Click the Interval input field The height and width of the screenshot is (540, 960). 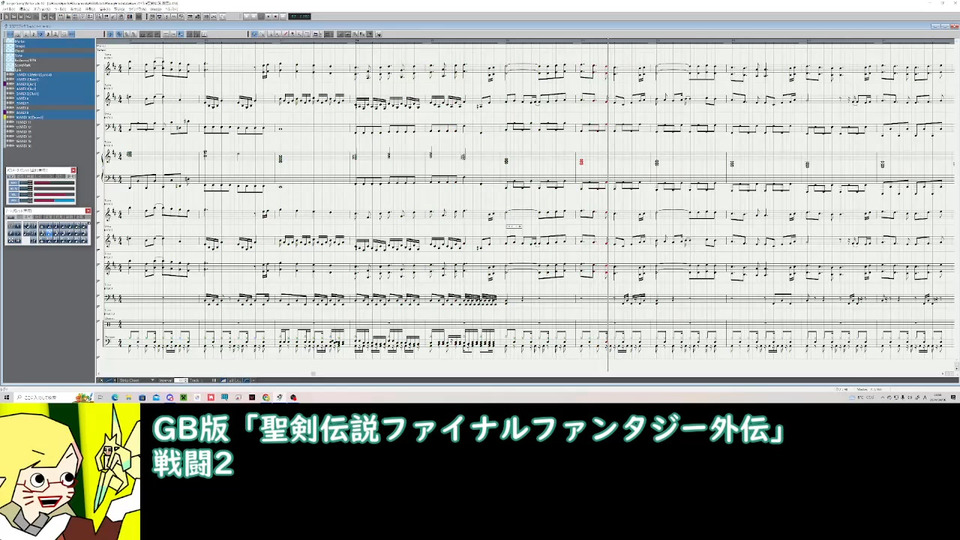[180, 380]
